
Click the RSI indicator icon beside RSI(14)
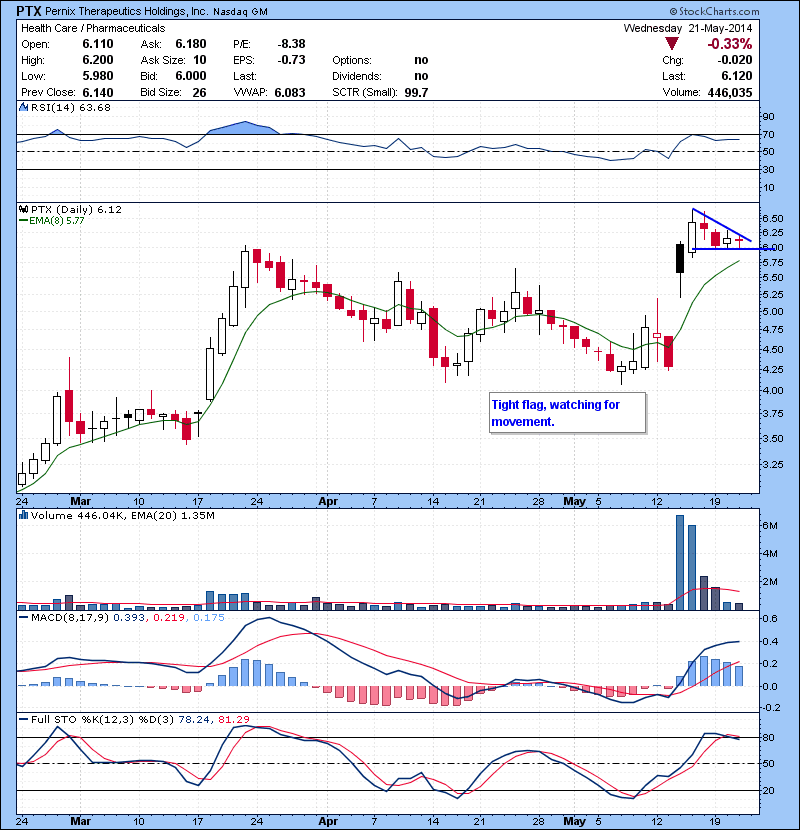tap(23, 107)
